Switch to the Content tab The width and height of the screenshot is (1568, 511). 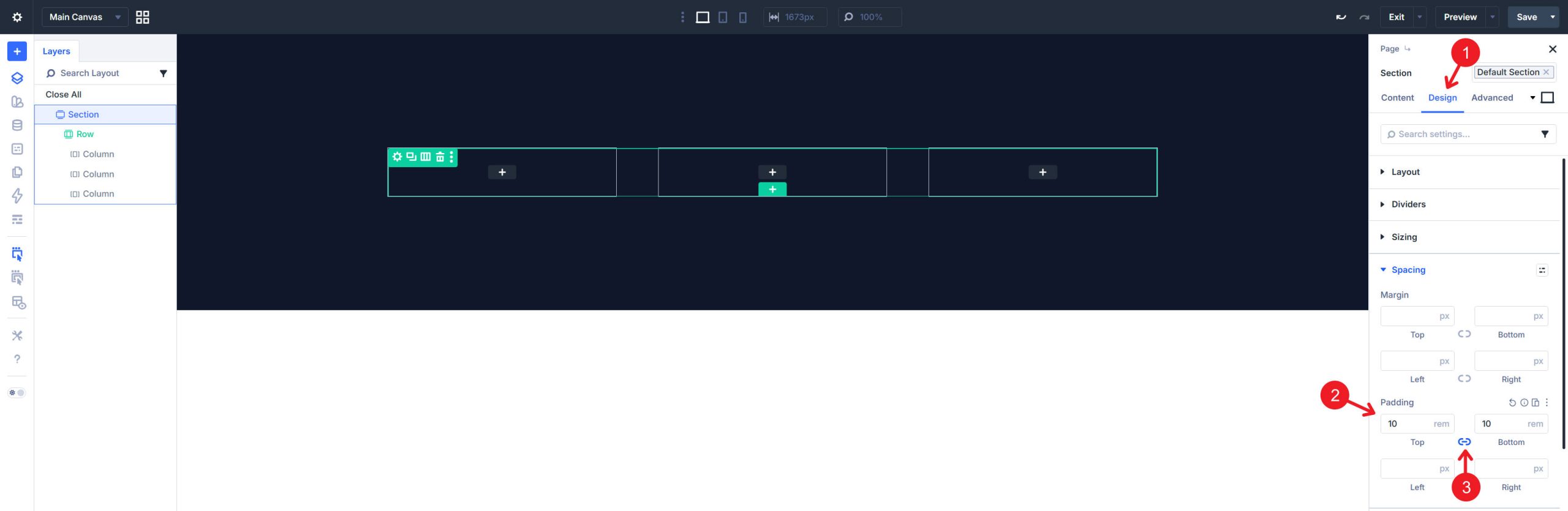click(1397, 98)
